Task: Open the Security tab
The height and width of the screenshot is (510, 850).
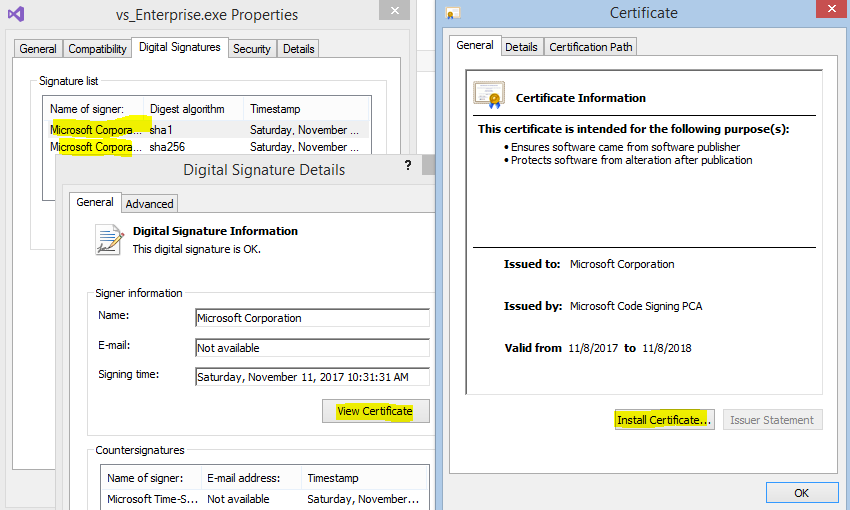Action: [252, 49]
